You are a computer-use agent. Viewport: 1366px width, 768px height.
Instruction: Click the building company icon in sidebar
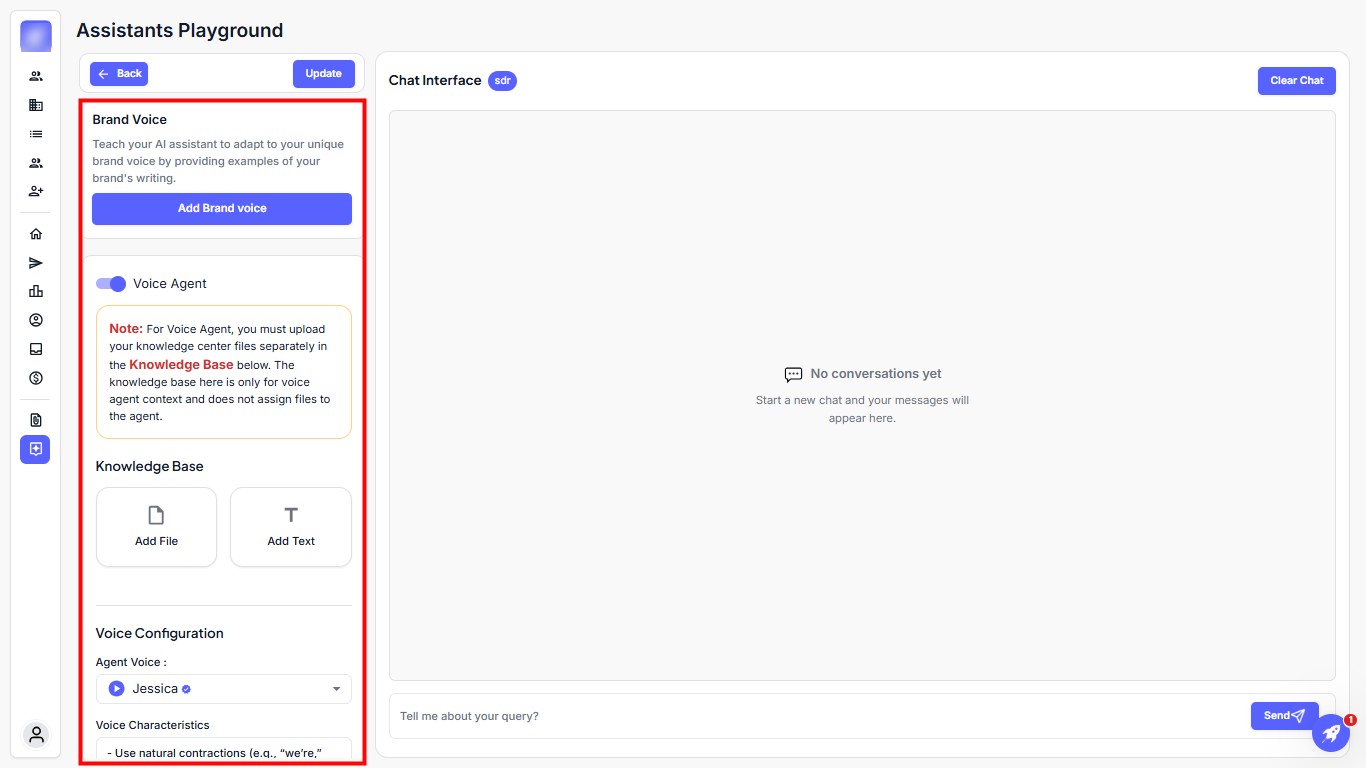(36, 105)
